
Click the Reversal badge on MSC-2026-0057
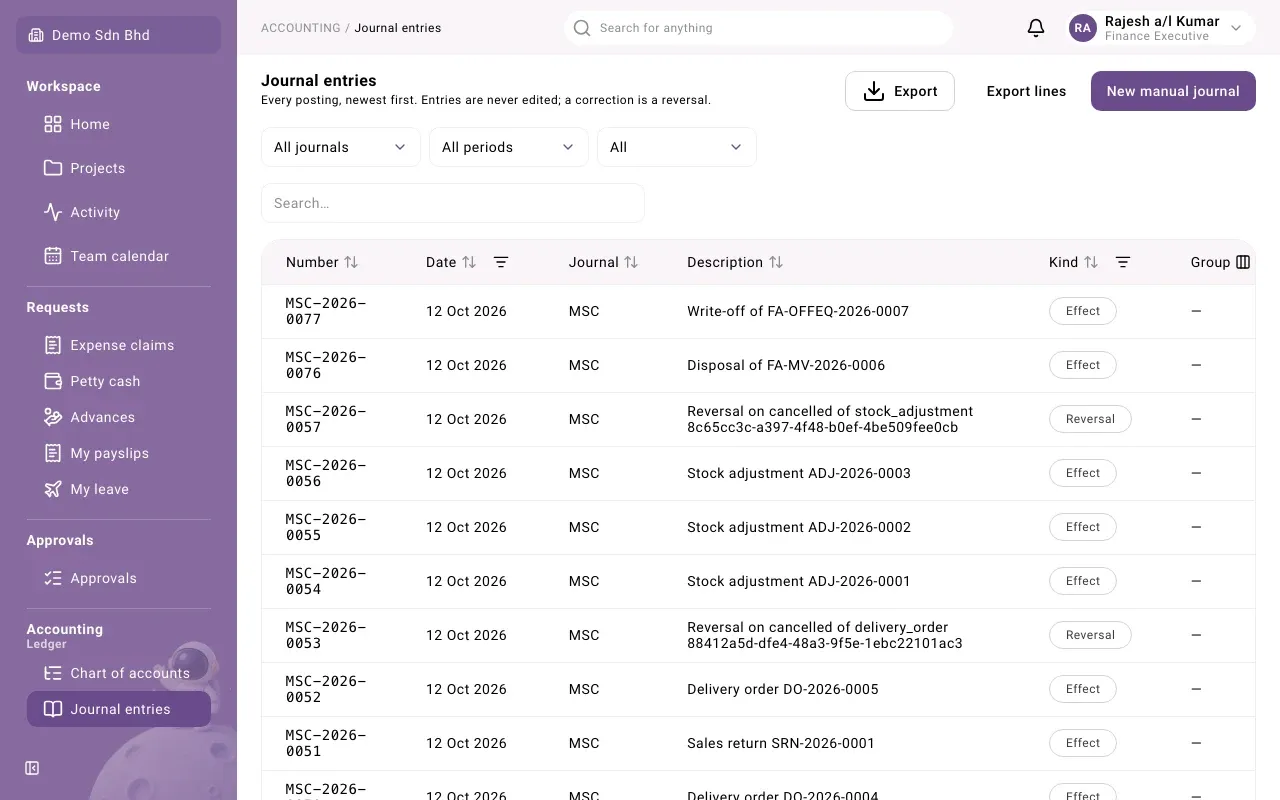click(1090, 419)
